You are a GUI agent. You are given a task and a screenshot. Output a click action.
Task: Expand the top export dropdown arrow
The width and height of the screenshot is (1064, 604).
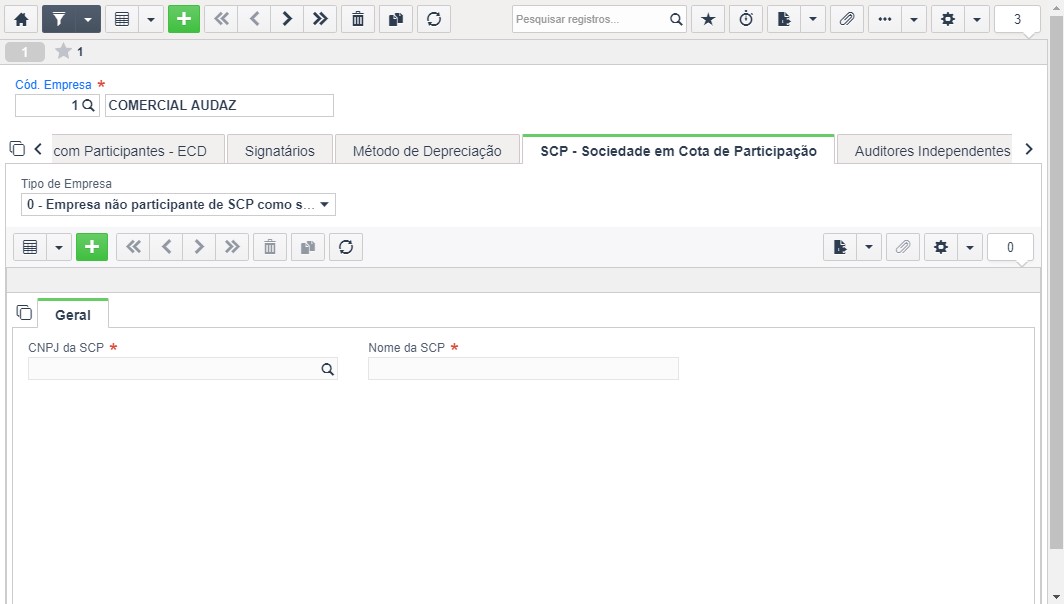click(x=813, y=19)
